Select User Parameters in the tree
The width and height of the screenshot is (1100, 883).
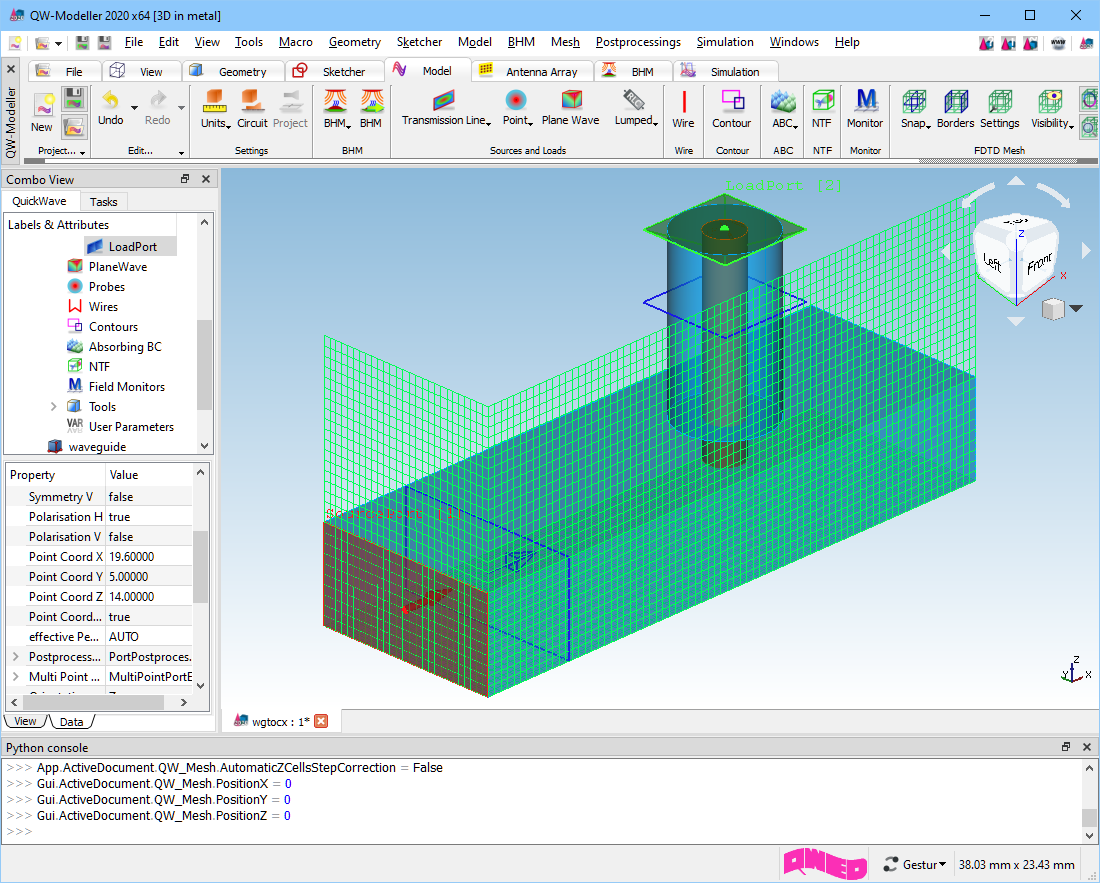[x=120, y=426]
